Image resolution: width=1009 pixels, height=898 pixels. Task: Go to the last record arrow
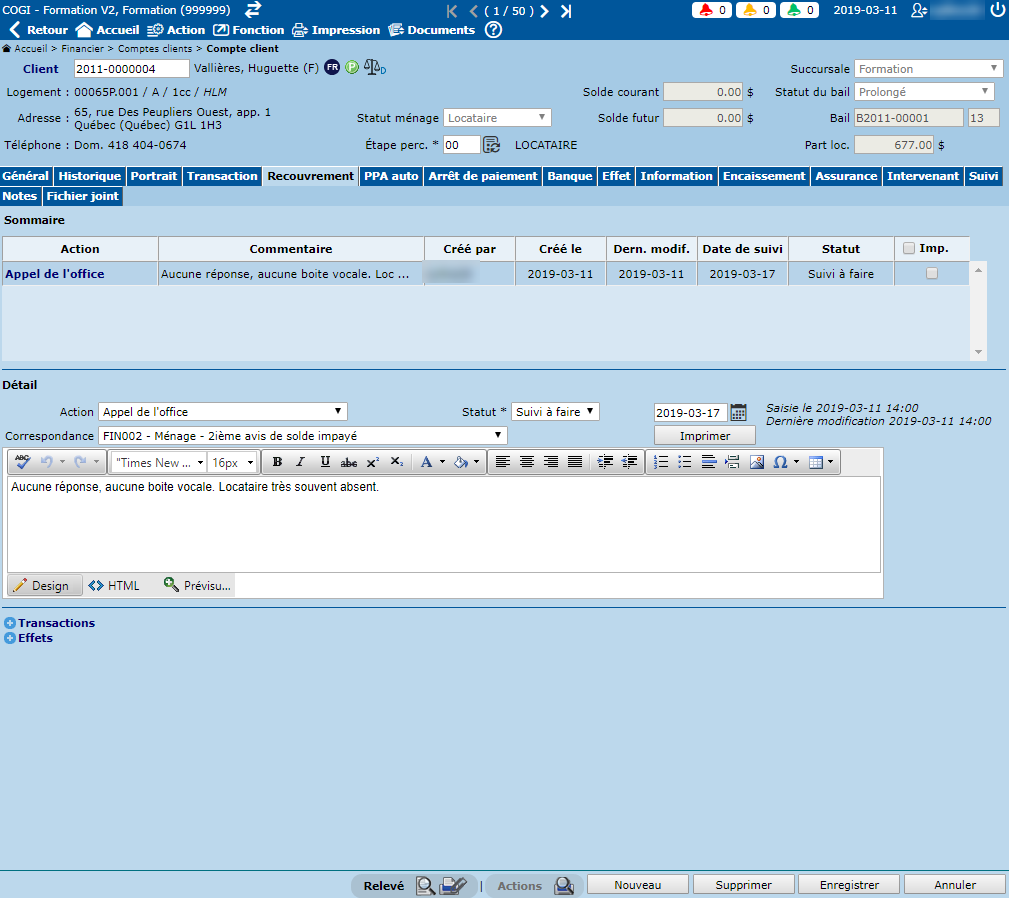566,11
